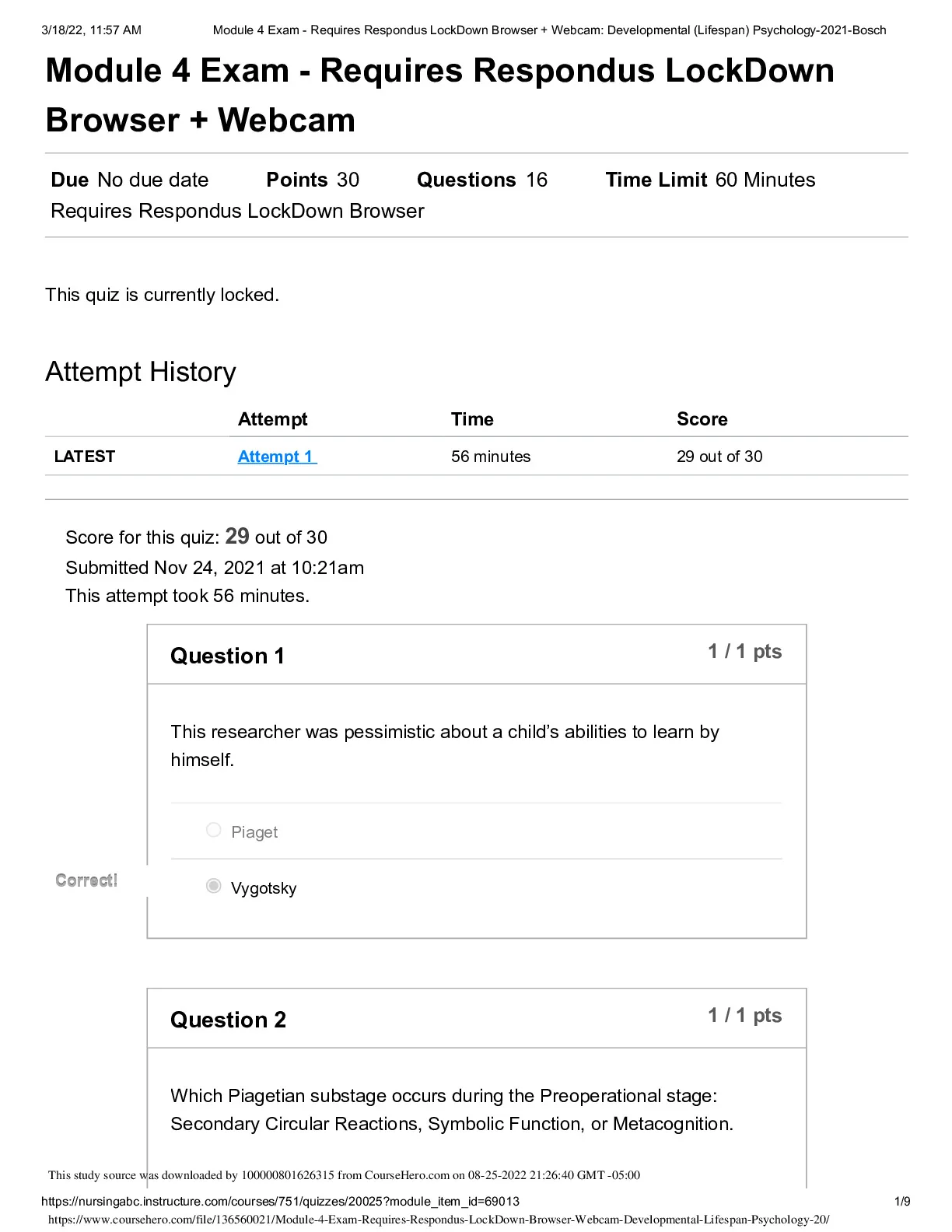Click the Attempt column header
This screenshot has width=952, height=1232.
point(272,419)
